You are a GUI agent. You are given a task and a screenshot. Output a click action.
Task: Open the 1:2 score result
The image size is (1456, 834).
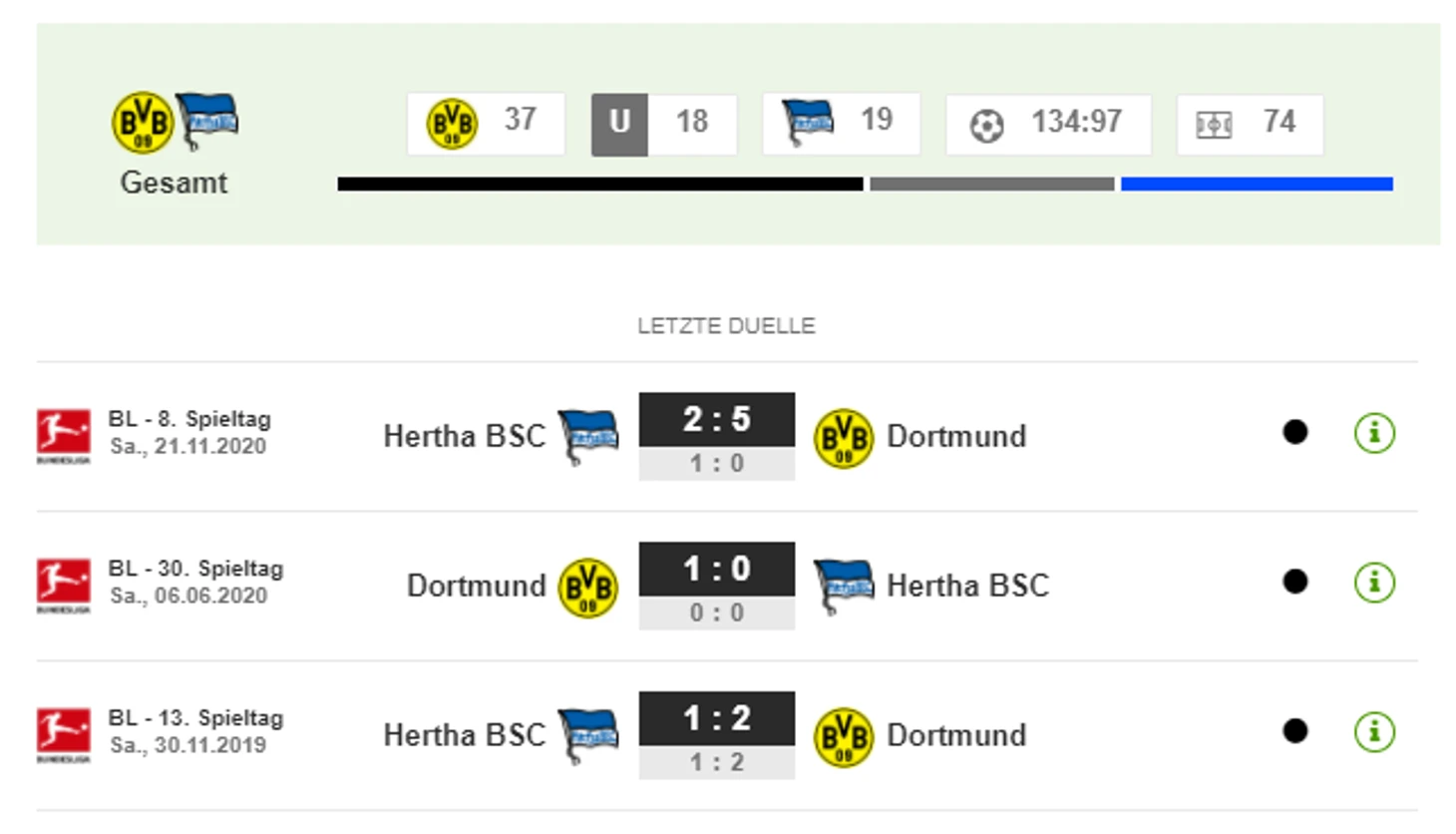(717, 718)
